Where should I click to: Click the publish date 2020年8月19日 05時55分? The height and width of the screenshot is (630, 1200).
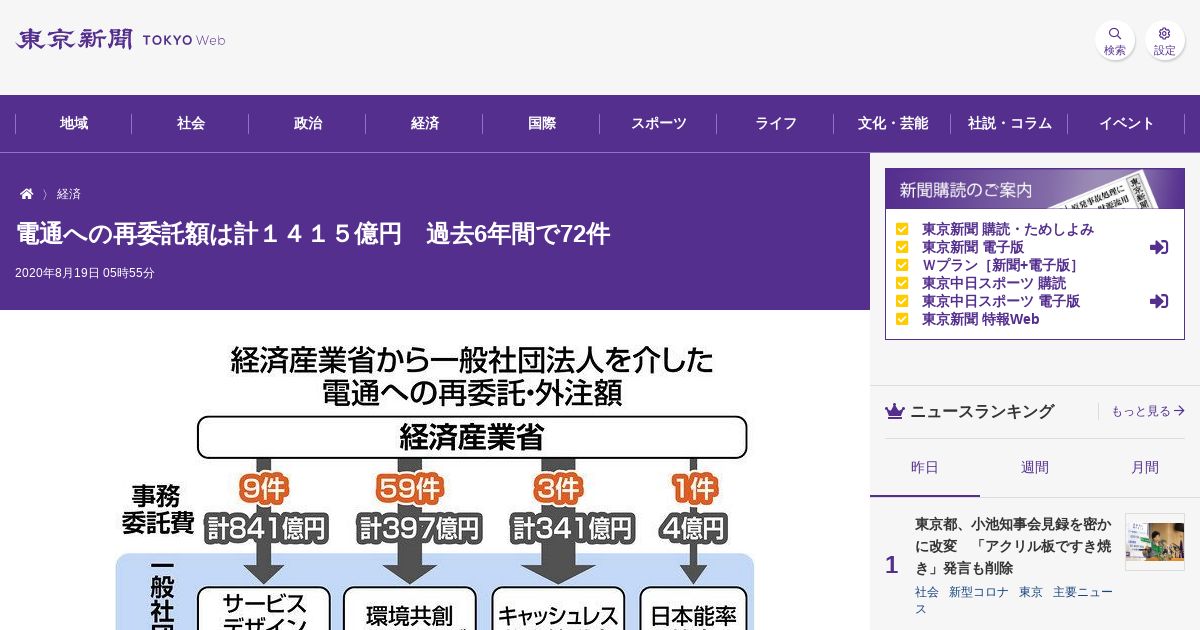coord(85,273)
